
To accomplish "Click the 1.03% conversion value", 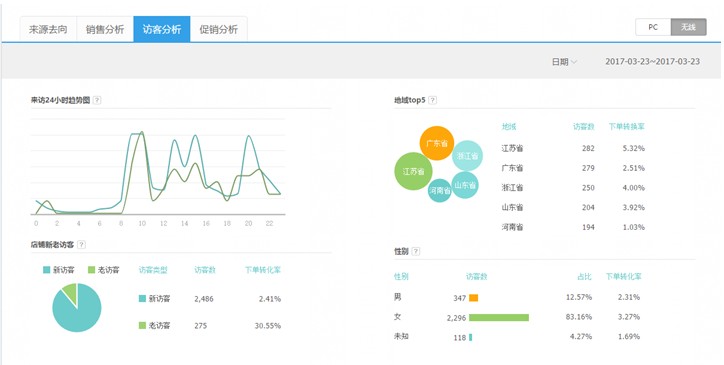I will pyautogui.click(x=634, y=227).
